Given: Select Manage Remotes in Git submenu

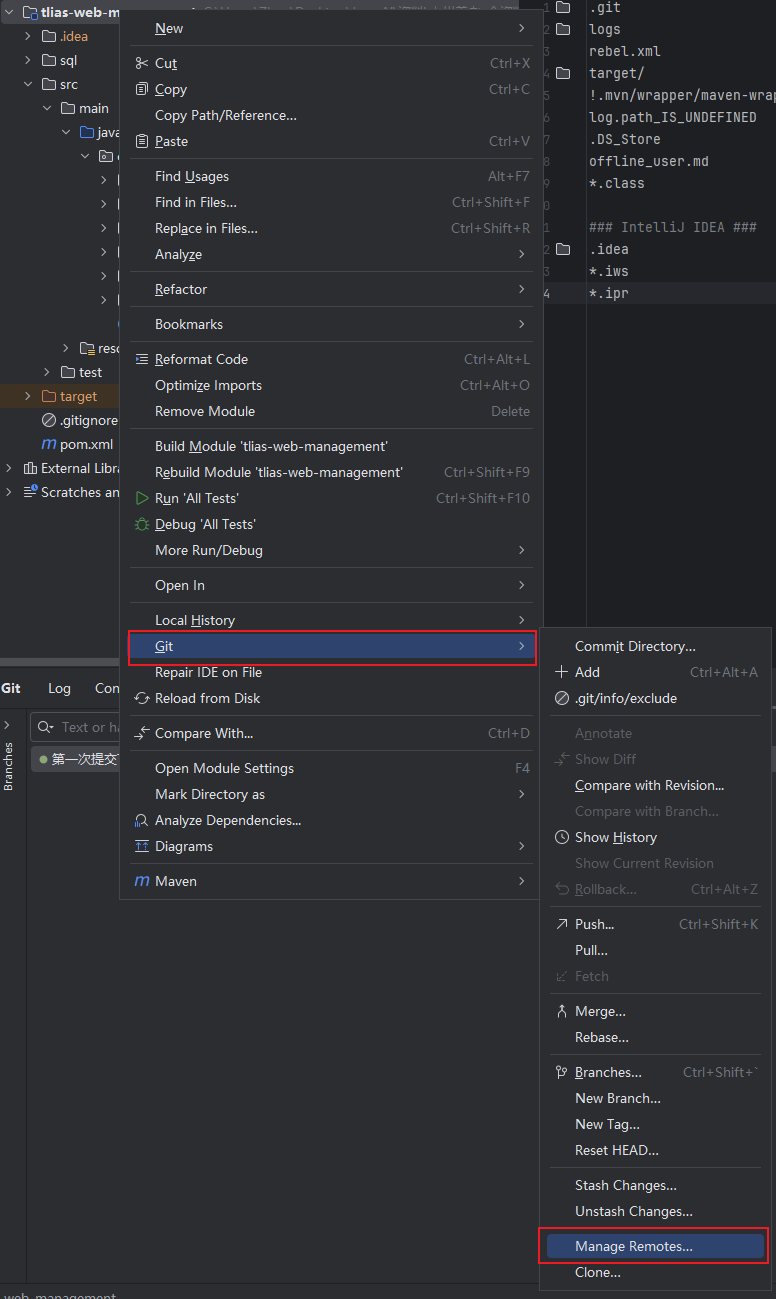Looking at the screenshot, I should pos(655,1246).
